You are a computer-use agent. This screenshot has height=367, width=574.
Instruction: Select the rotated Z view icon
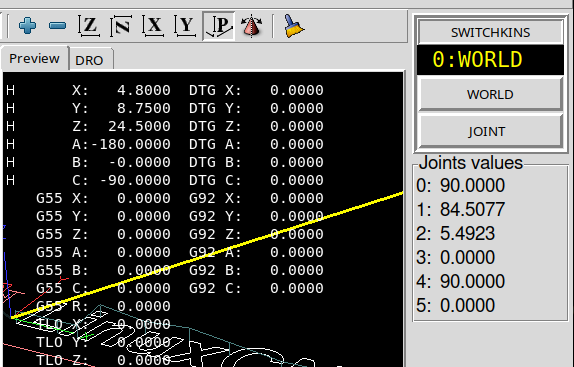tap(121, 26)
